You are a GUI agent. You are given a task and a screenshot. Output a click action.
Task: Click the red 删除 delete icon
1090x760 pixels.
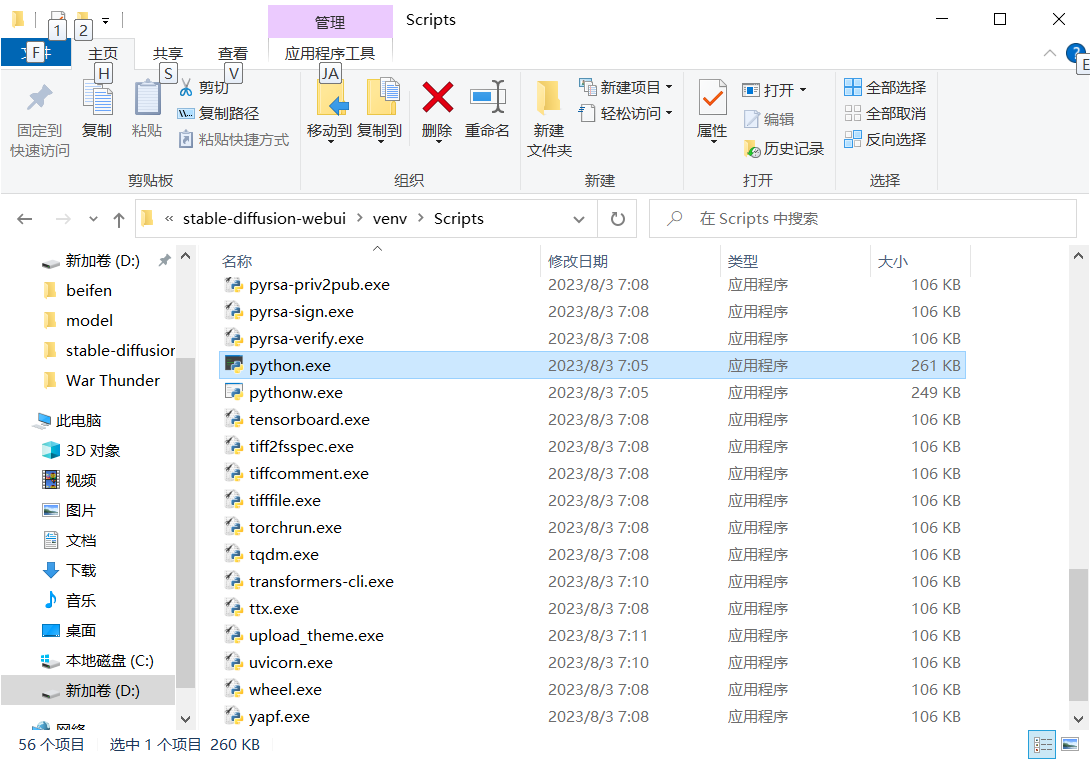(x=437, y=98)
